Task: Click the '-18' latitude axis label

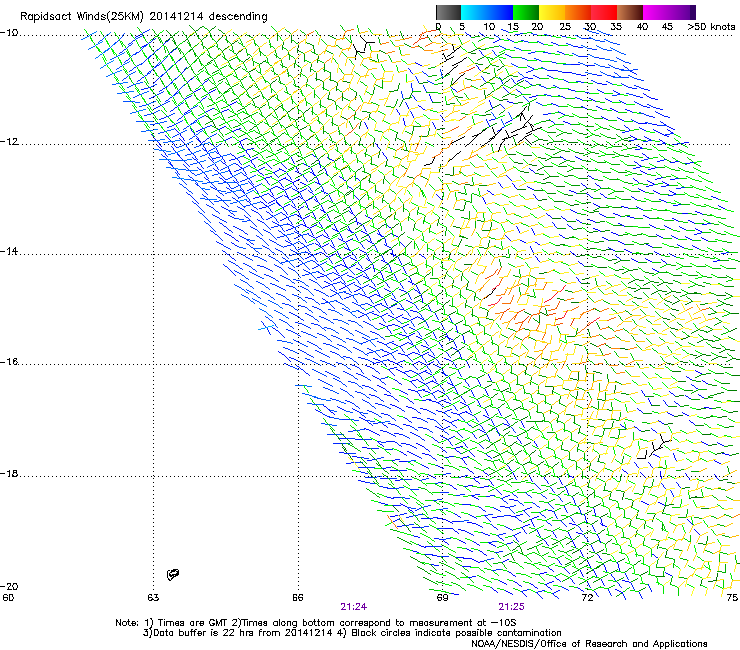Action: pos(9,473)
